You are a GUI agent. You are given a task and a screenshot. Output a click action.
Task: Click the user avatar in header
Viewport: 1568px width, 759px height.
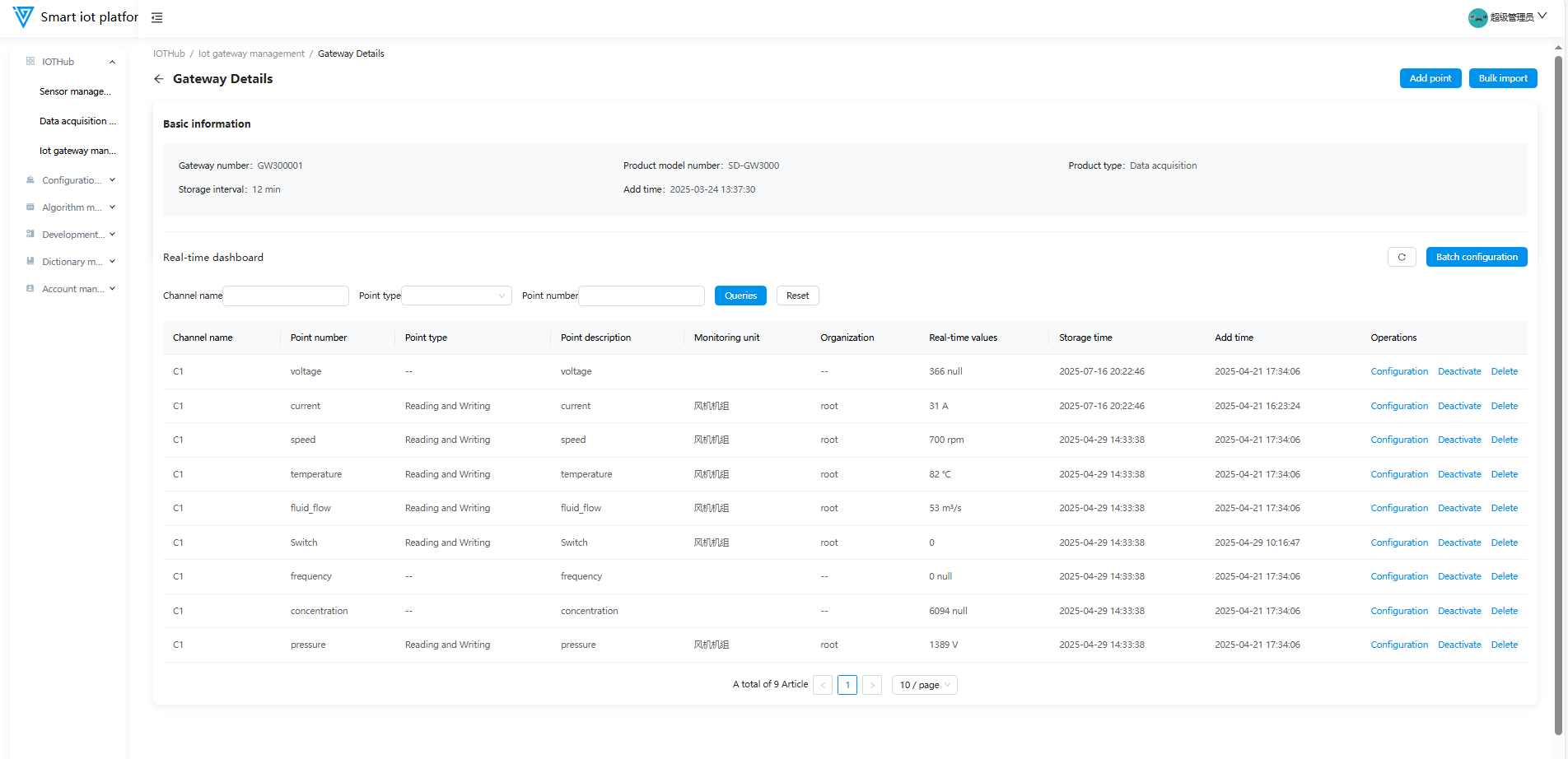(x=1477, y=17)
